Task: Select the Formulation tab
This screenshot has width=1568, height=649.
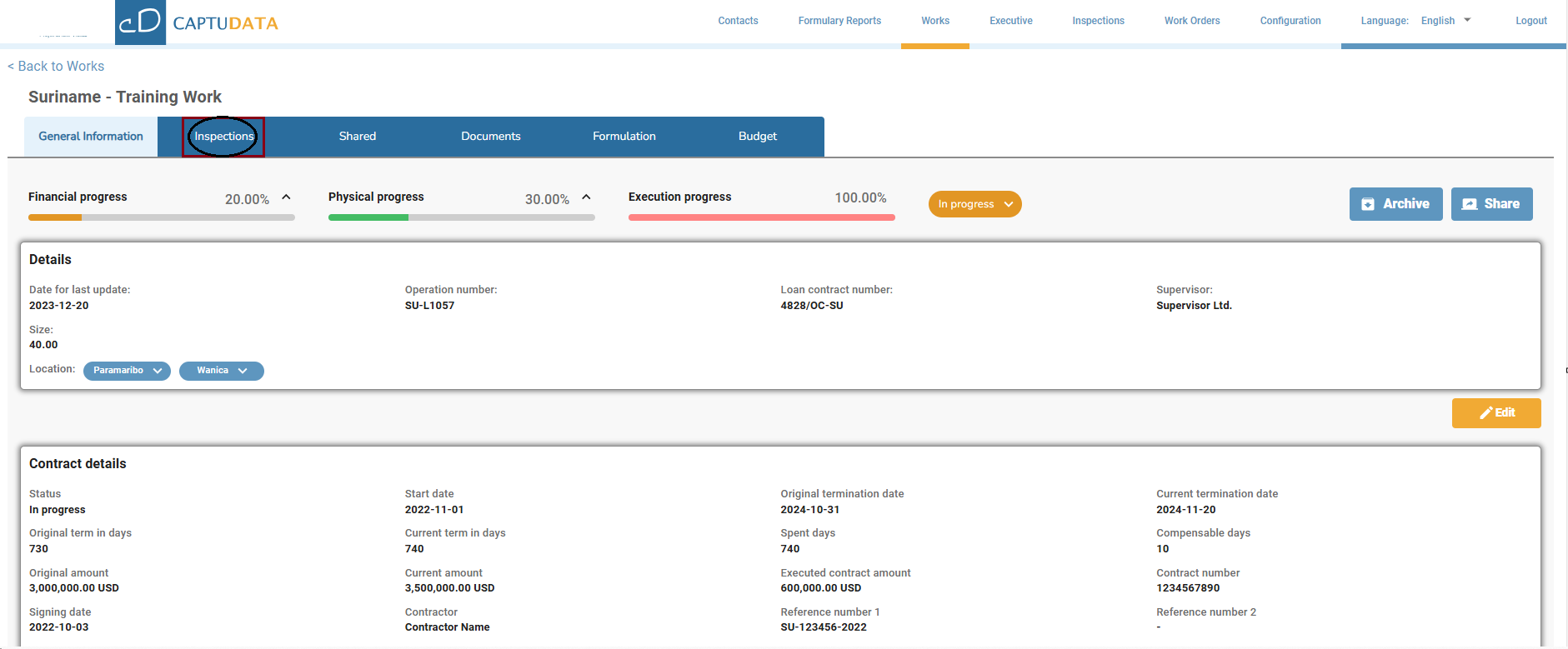Action: (x=624, y=137)
